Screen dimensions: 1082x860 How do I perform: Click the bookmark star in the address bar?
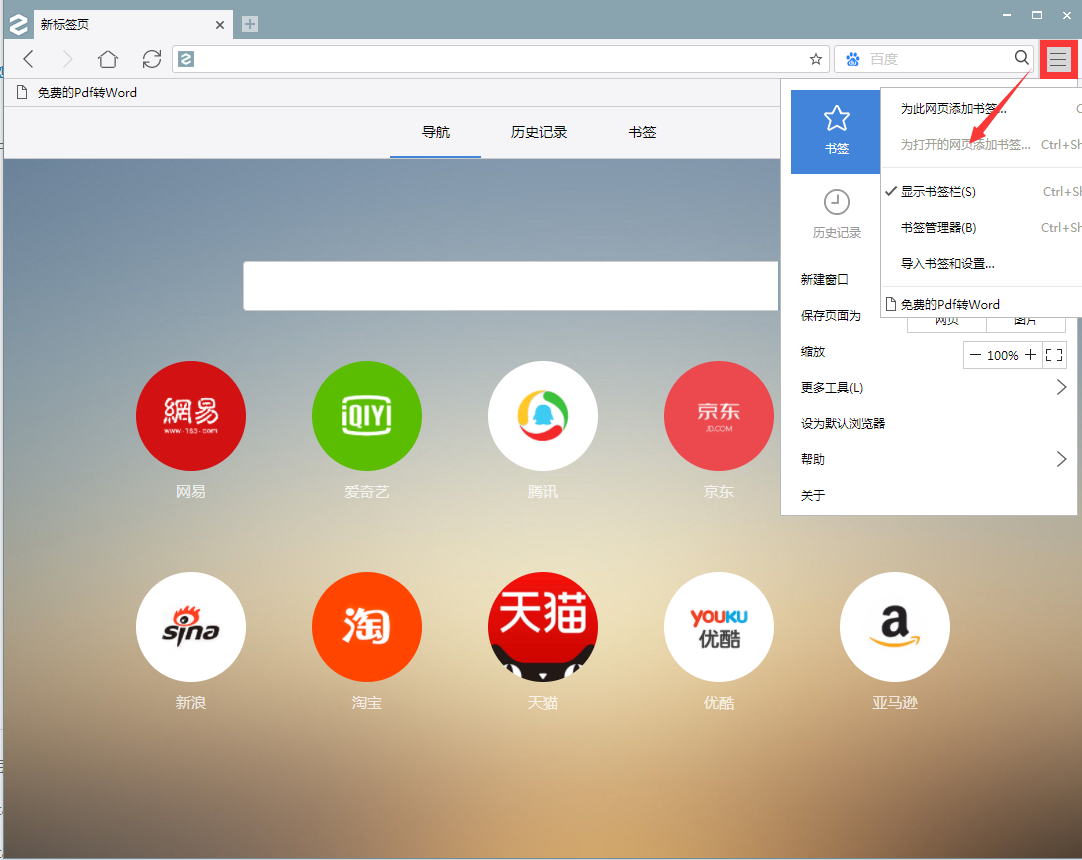pyautogui.click(x=813, y=59)
